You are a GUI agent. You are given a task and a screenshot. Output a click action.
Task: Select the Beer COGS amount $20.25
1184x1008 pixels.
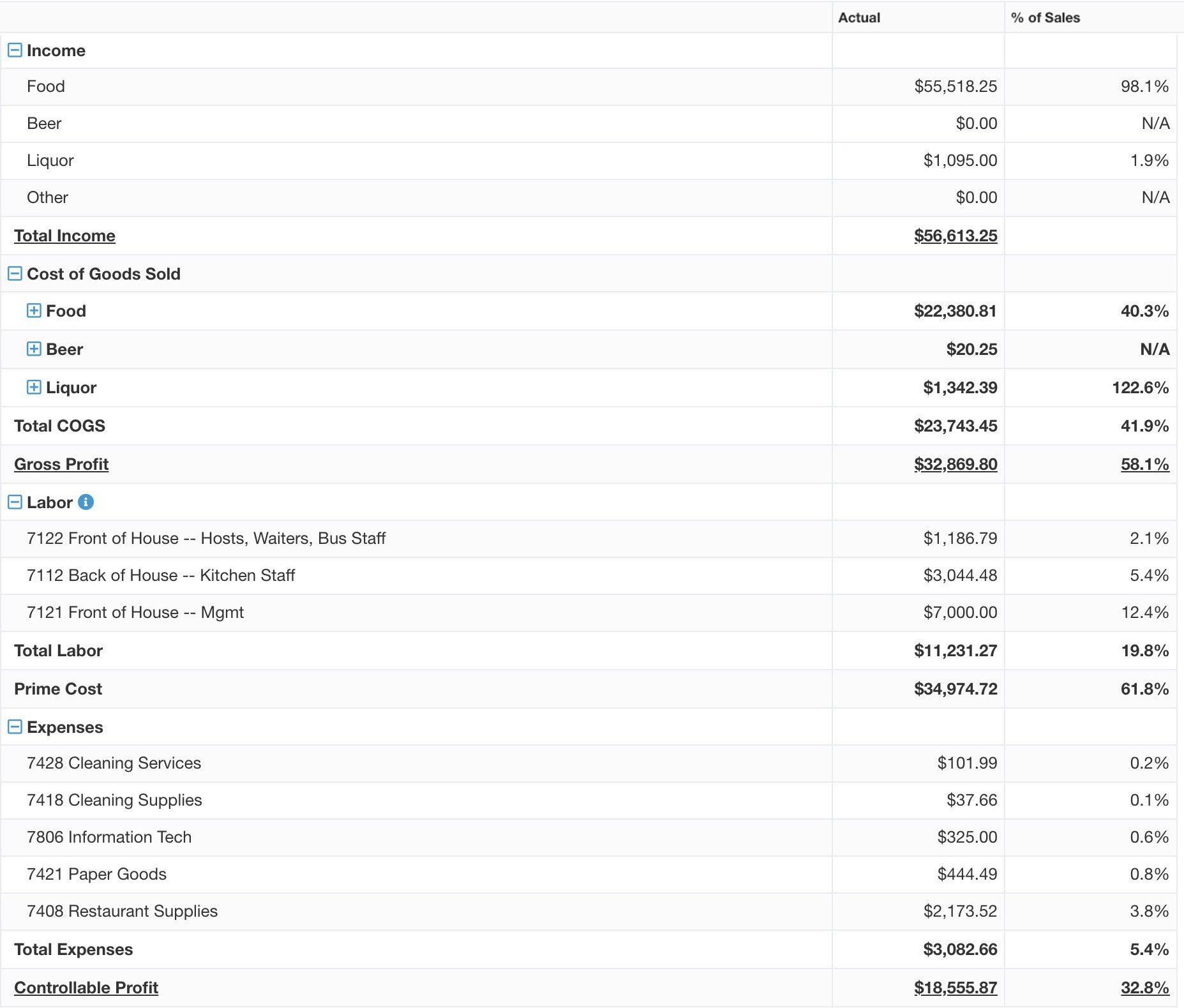tap(971, 349)
